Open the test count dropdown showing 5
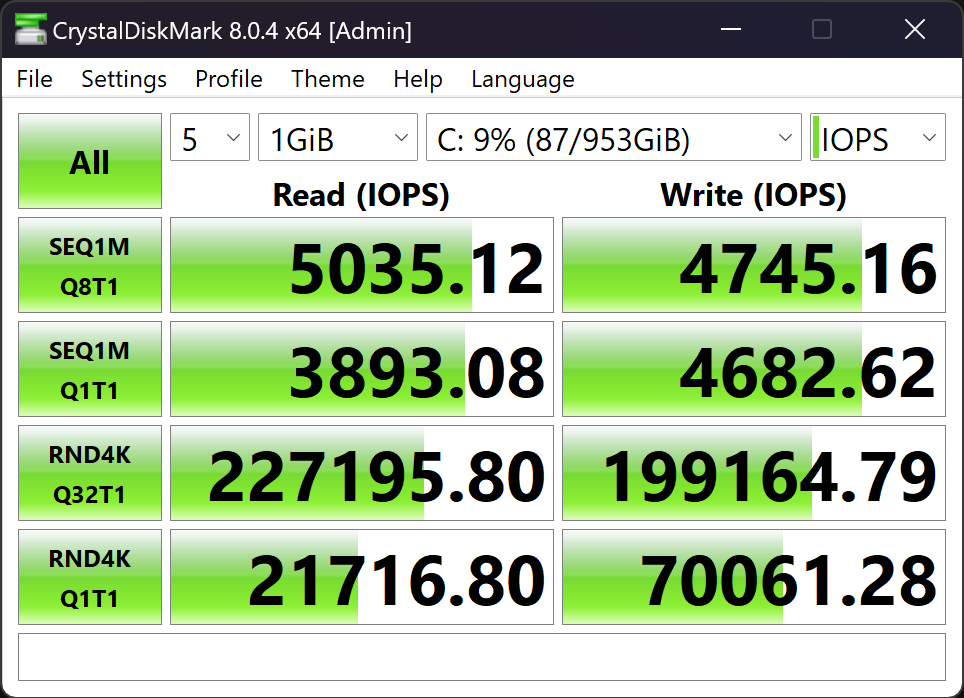 [210, 137]
